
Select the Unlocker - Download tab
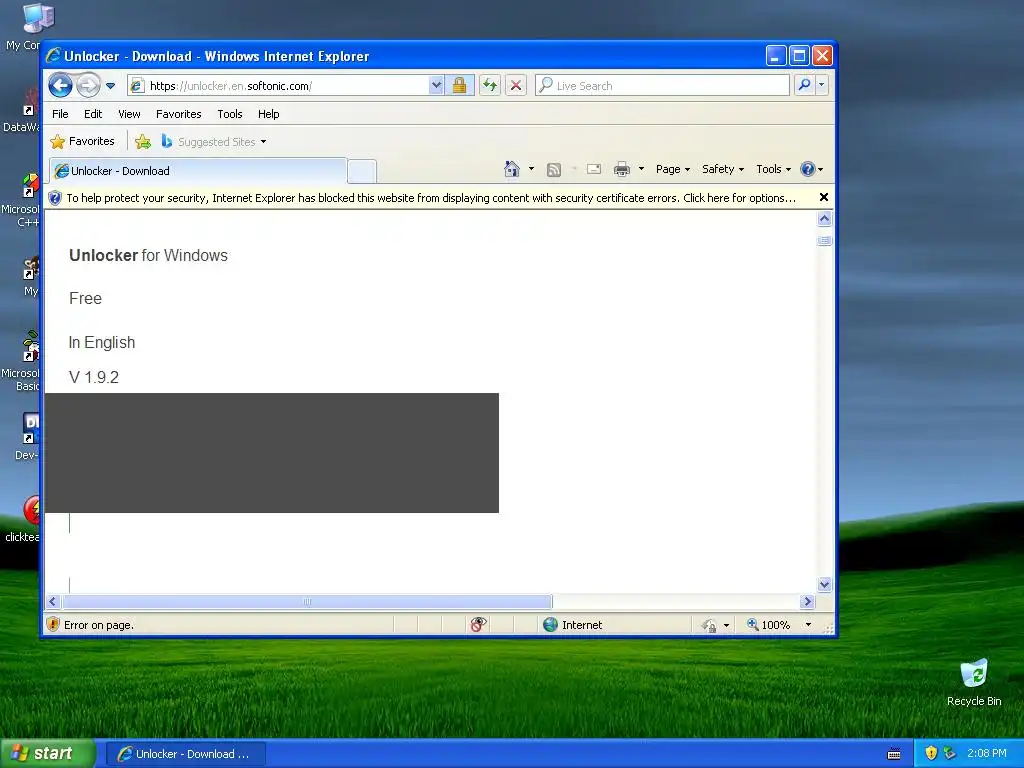click(198, 170)
